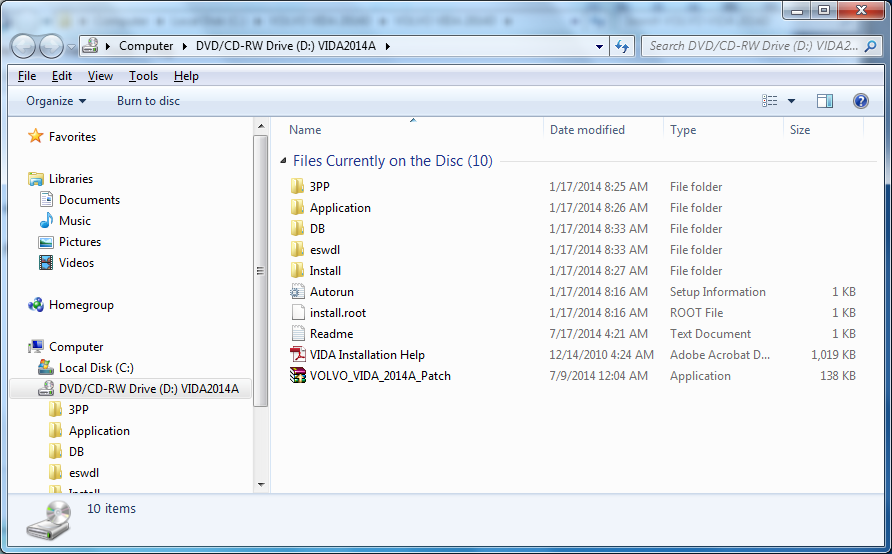Select the DVD/CD-RW Drive (D:) VIDA2014A breadcrumb
The height and width of the screenshot is (554, 892).
click(x=286, y=46)
